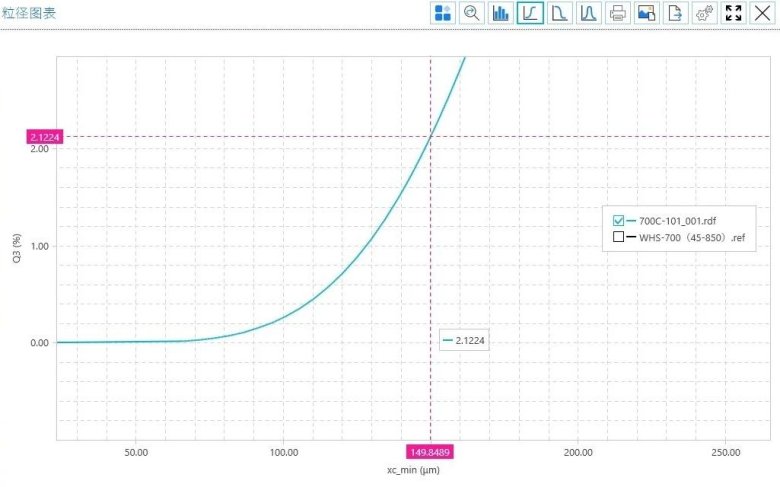Viewport: 780px width, 487px height.
Task: Click the pink 149.8489 x-axis marker
Action: pyautogui.click(x=431, y=452)
